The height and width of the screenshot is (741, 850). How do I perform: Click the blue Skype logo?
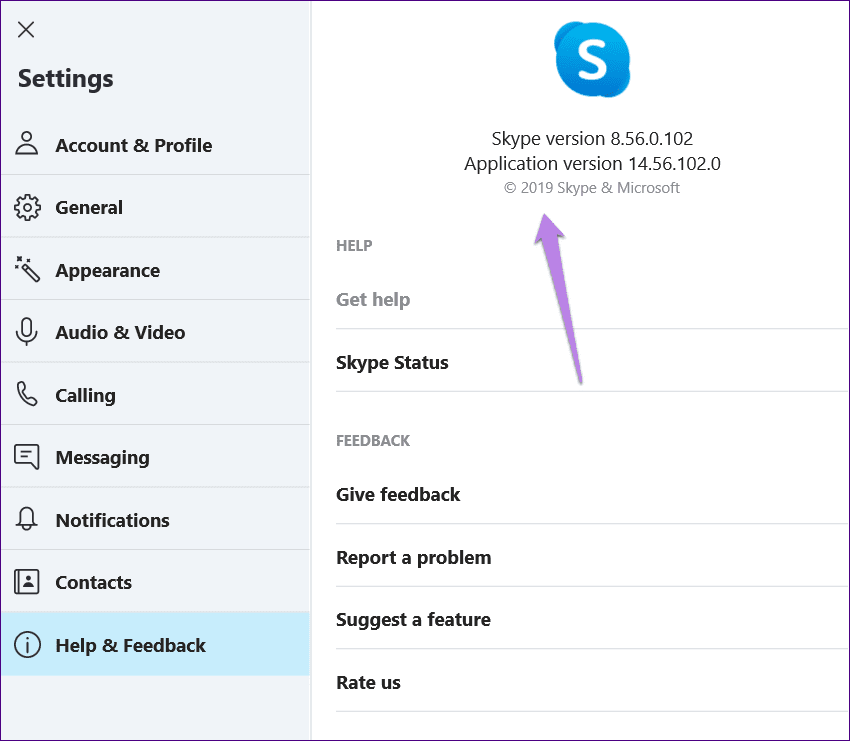(592, 59)
